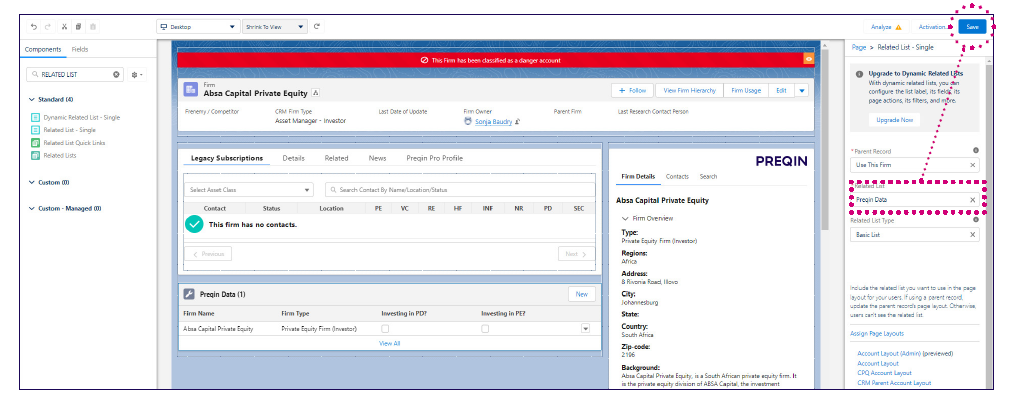Image resolution: width=1030 pixels, height=412 pixels.
Task: Open the Details tab
Action: (x=294, y=158)
